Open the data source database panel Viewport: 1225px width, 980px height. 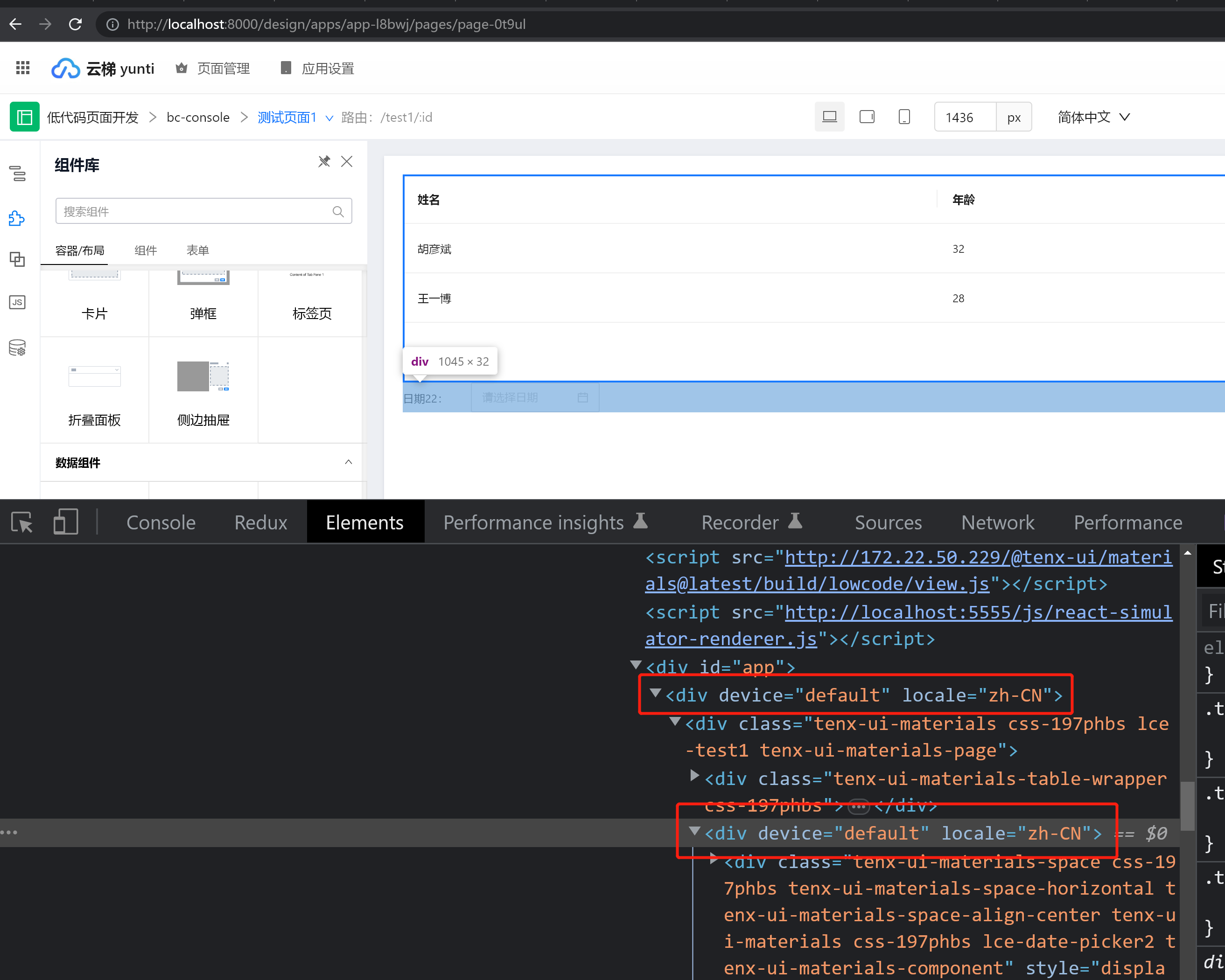coord(18,347)
